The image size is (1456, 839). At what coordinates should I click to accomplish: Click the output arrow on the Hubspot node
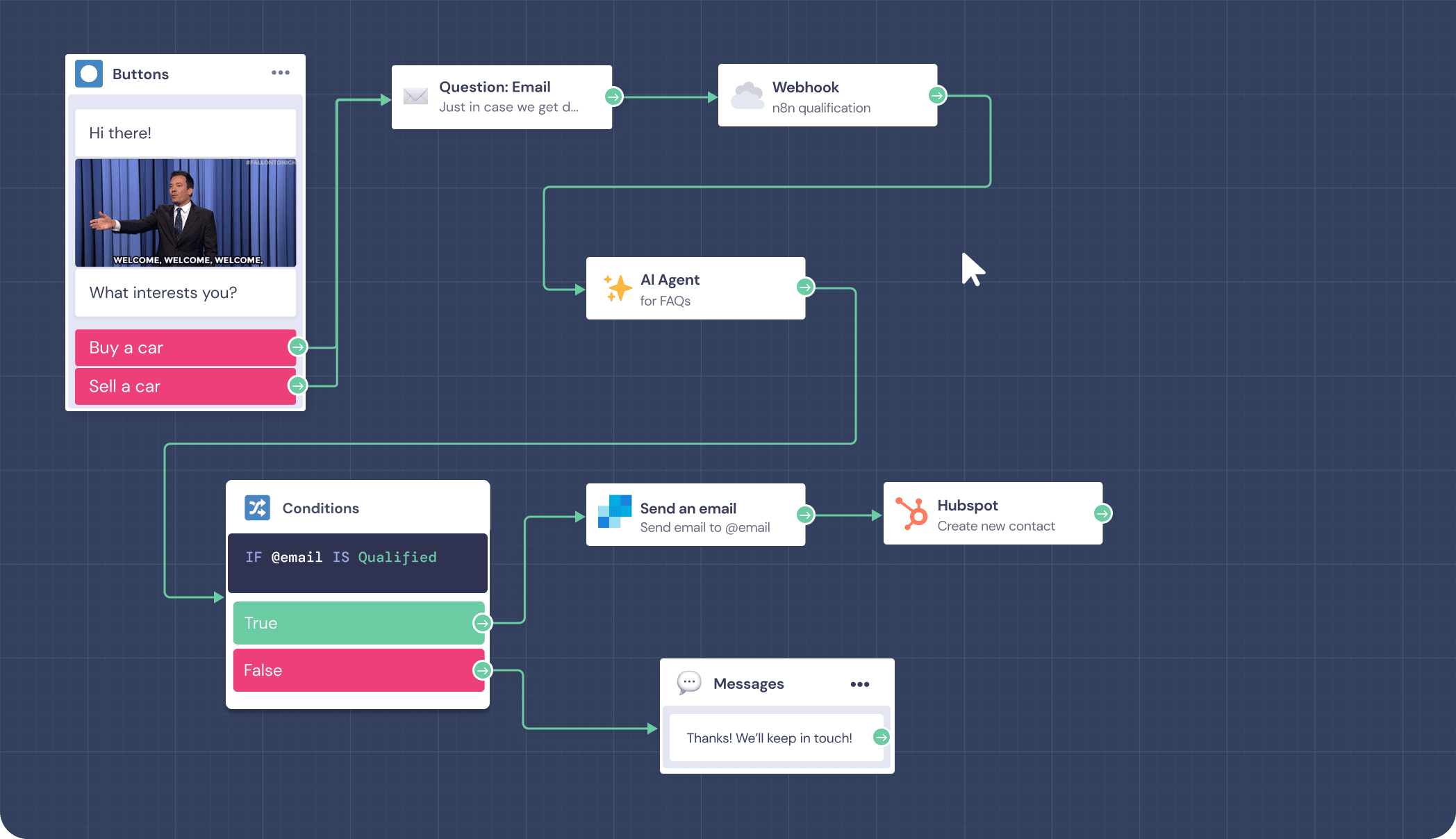point(1102,514)
